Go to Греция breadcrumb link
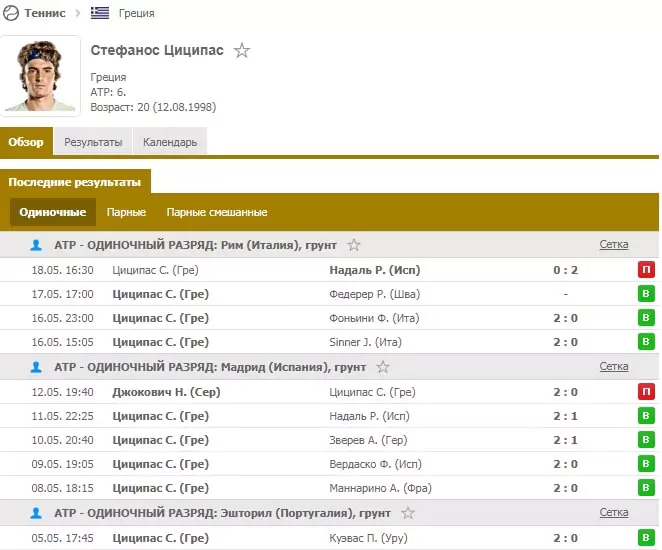The height and width of the screenshot is (550, 662). 136,13
